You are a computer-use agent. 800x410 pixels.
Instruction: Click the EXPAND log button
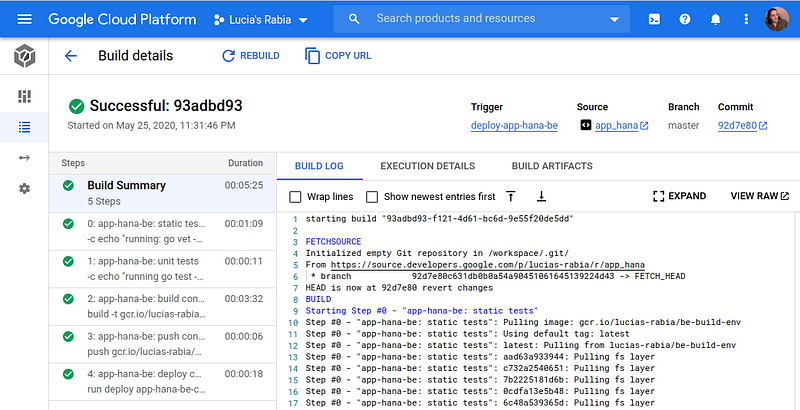click(x=680, y=196)
